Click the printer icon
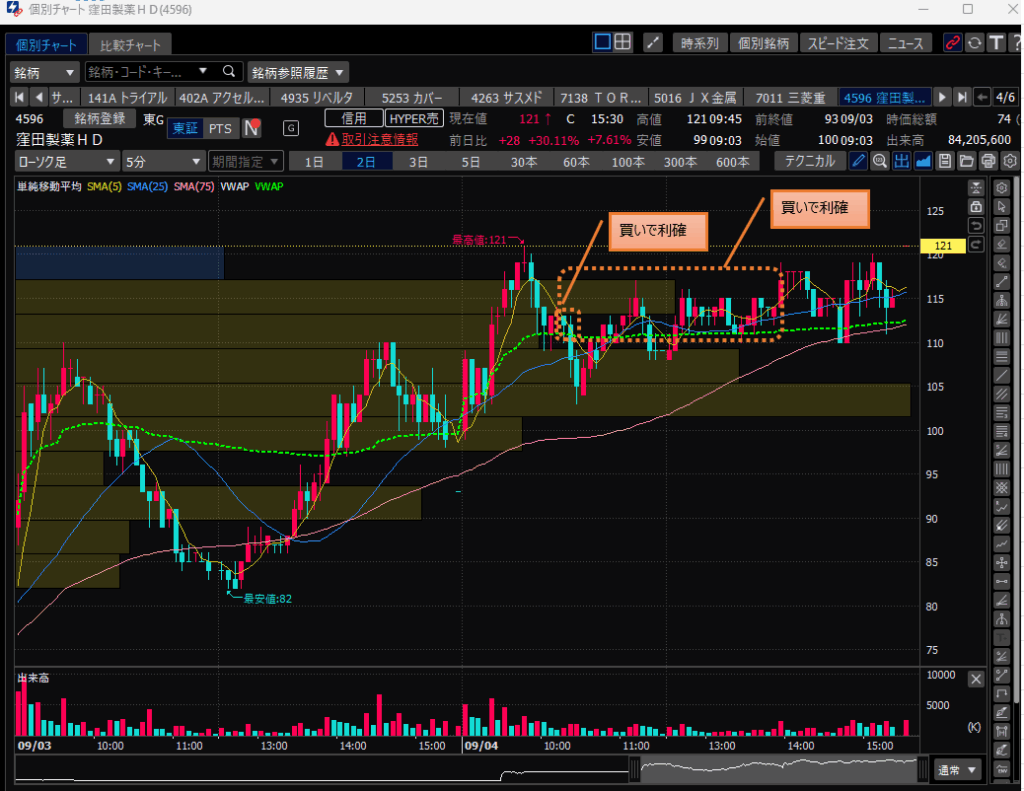Viewport: 1024px width, 791px height. 988,161
